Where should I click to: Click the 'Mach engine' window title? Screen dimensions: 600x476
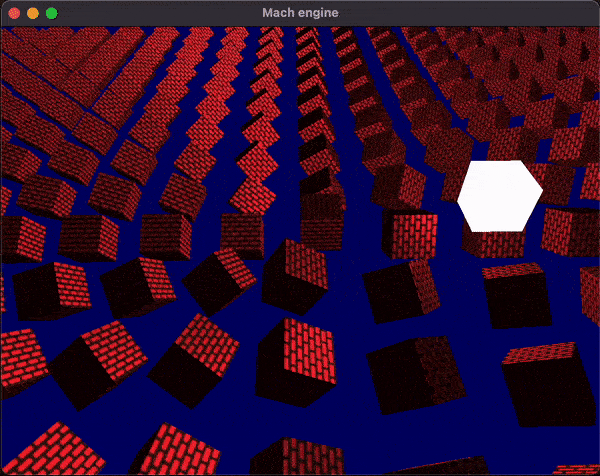pyautogui.click(x=300, y=13)
